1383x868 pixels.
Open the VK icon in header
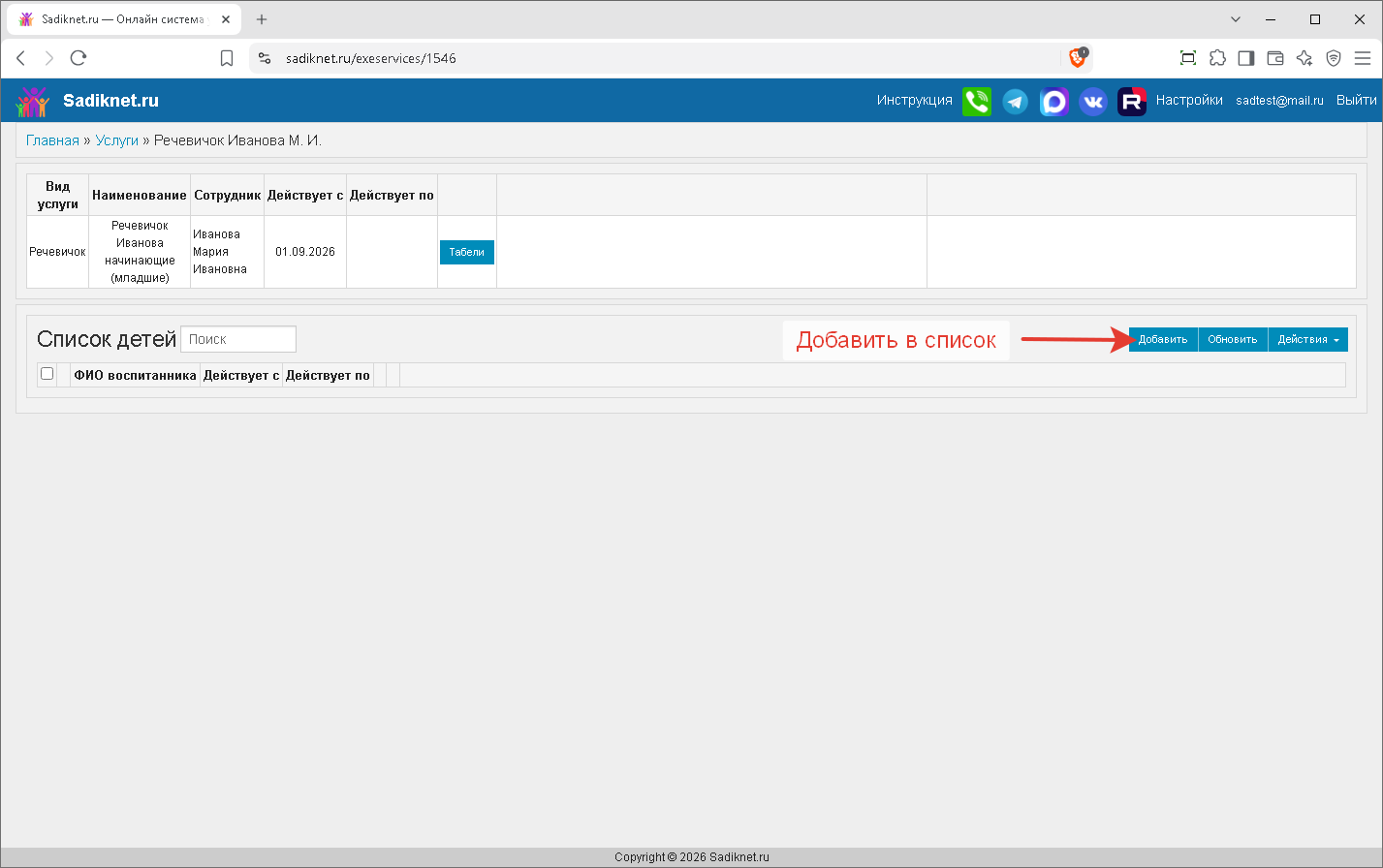(x=1093, y=101)
